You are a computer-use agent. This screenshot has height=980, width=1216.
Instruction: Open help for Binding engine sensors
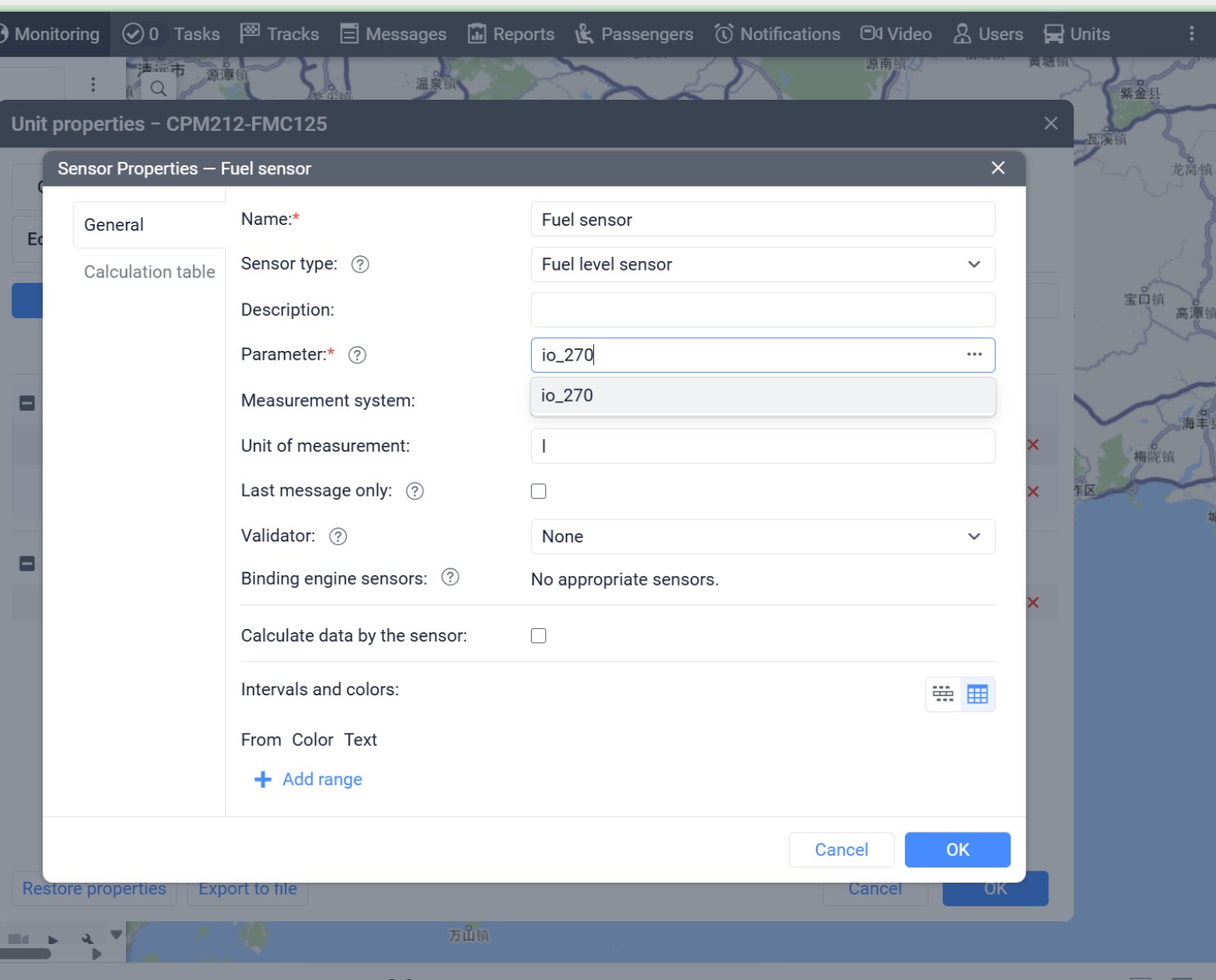coord(450,578)
